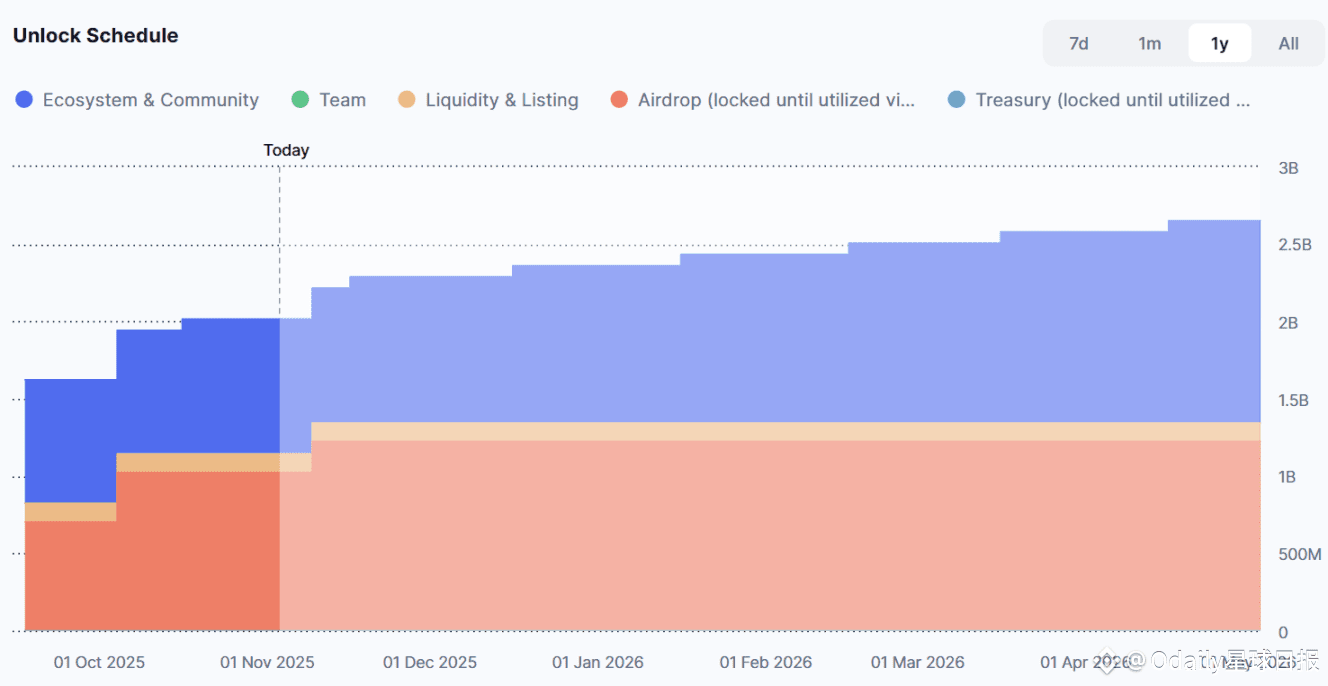Click the steel-blue Treasury legend dot
This screenshot has width=1328, height=686.
click(x=956, y=100)
